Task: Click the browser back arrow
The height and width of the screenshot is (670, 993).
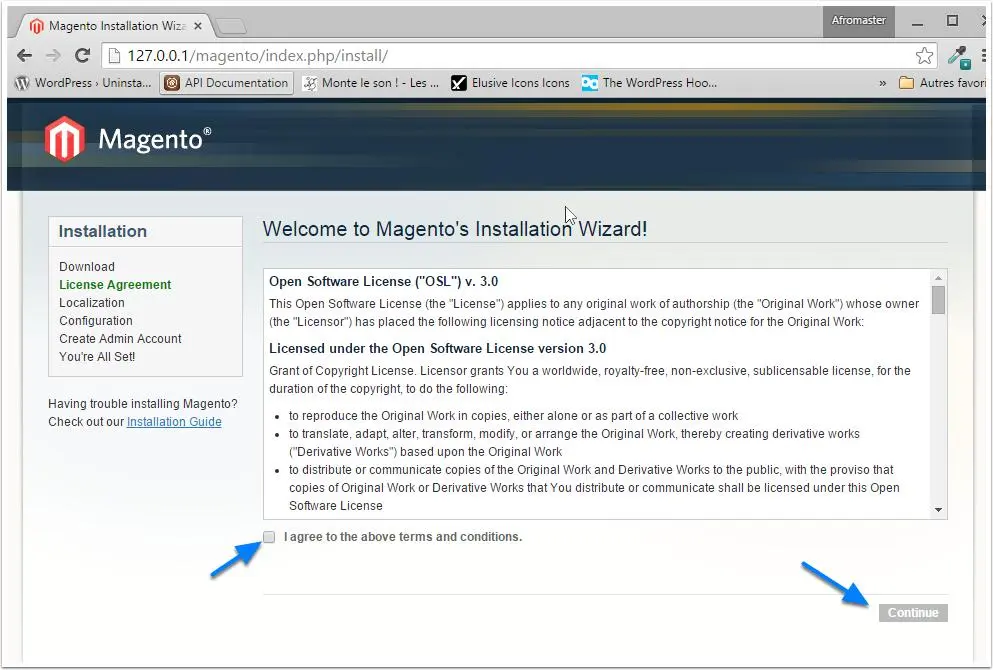Action: pyautogui.click(x=25, y=56)
